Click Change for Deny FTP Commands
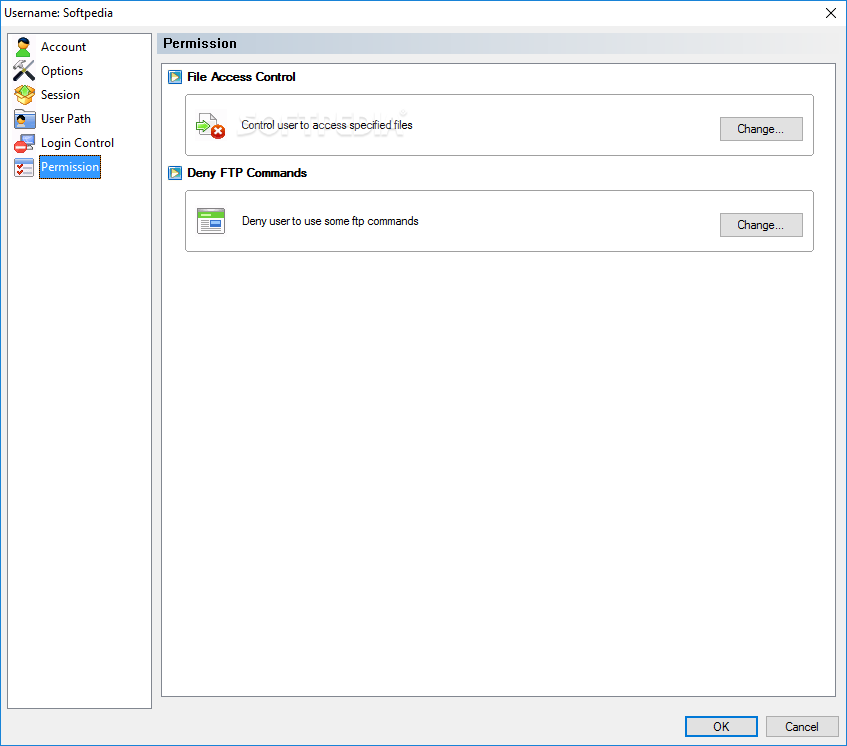This screenshot has height=746, width=847. (x=761, y=225)
